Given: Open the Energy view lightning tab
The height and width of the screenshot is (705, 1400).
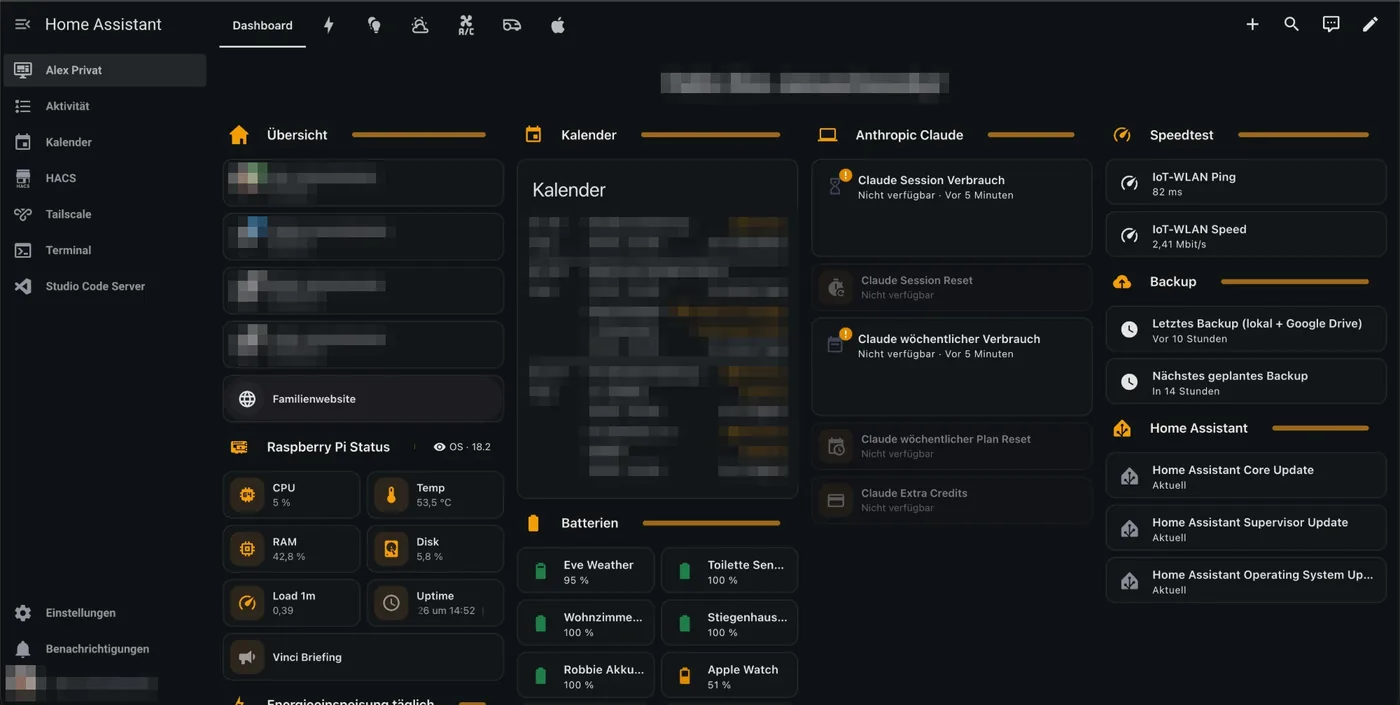Looking at the screenshot, I should coord(328,25).
